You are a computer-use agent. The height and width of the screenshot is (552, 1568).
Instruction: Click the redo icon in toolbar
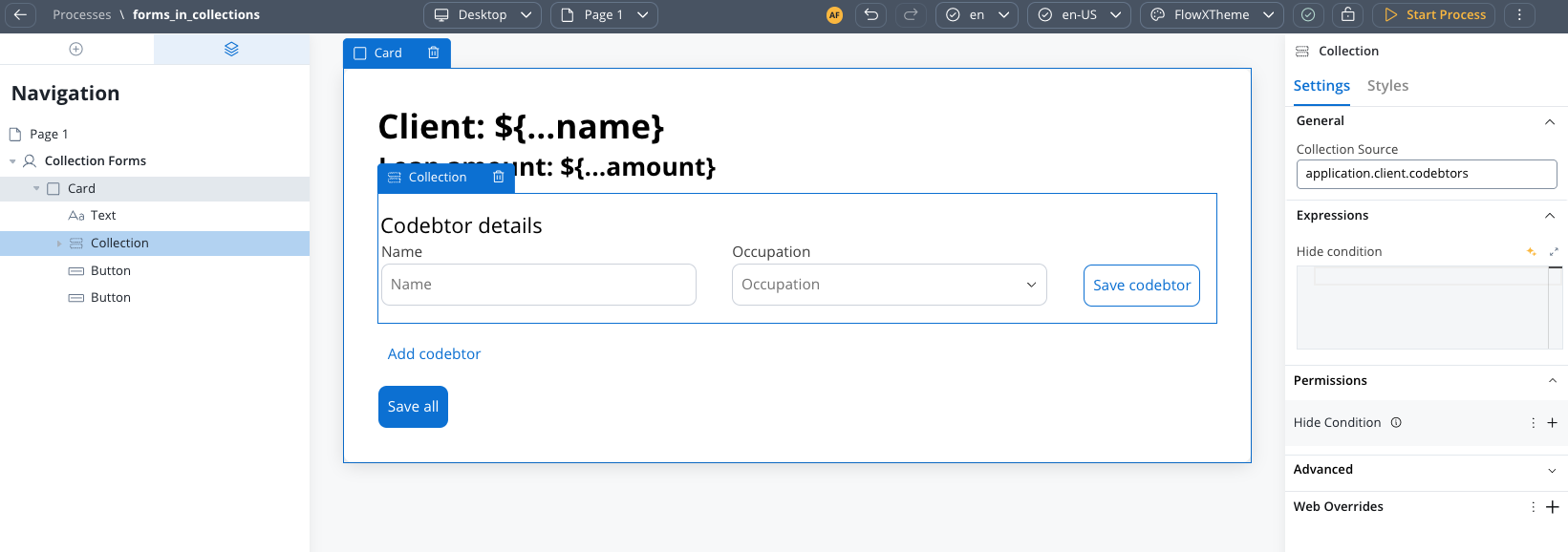(910, 14)
